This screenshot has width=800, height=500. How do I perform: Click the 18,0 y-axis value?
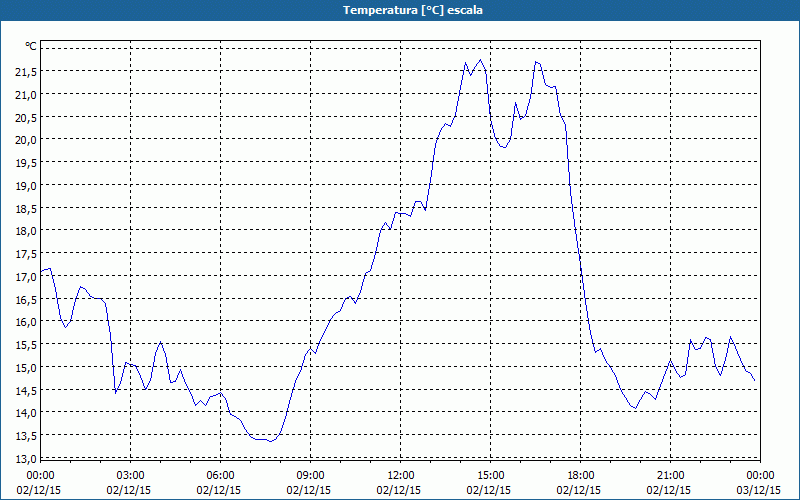(26, 232)
